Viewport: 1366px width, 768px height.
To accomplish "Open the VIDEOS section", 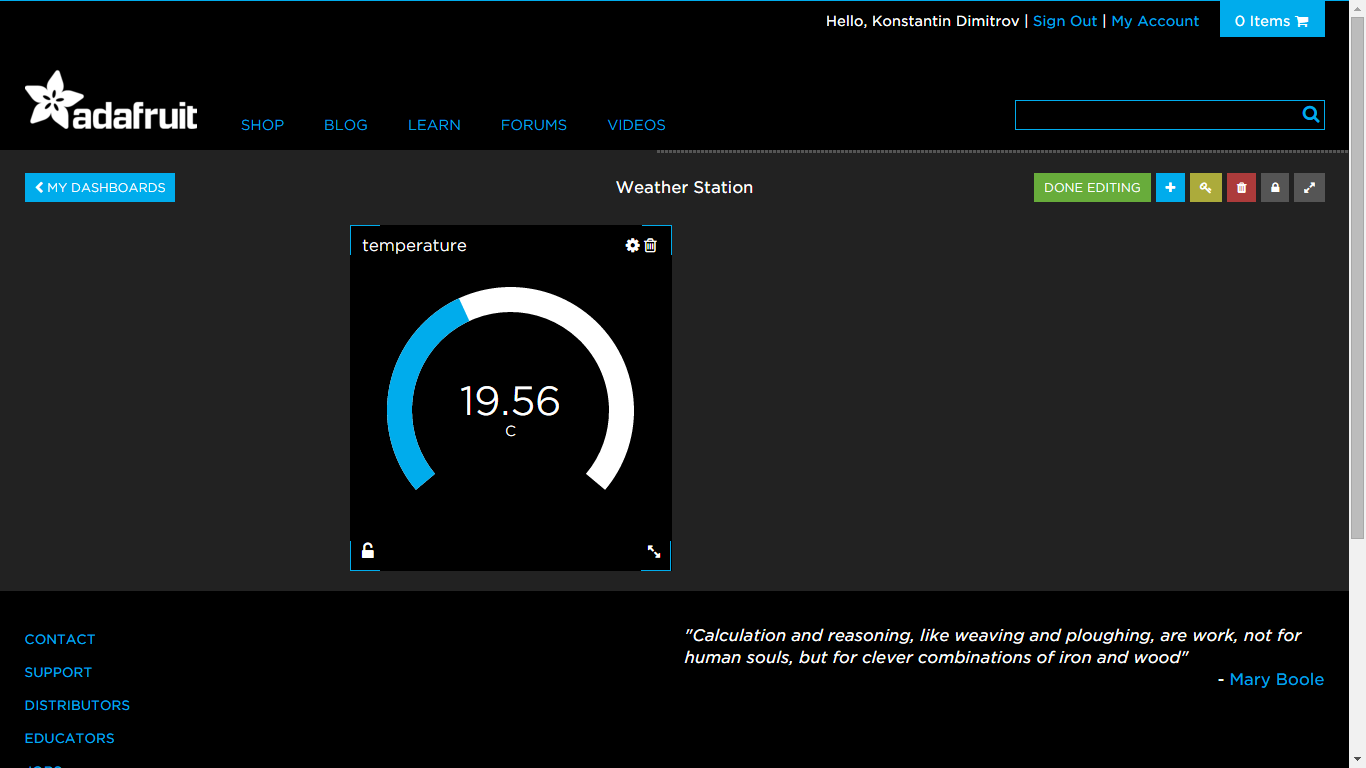I will pos(636,125).
